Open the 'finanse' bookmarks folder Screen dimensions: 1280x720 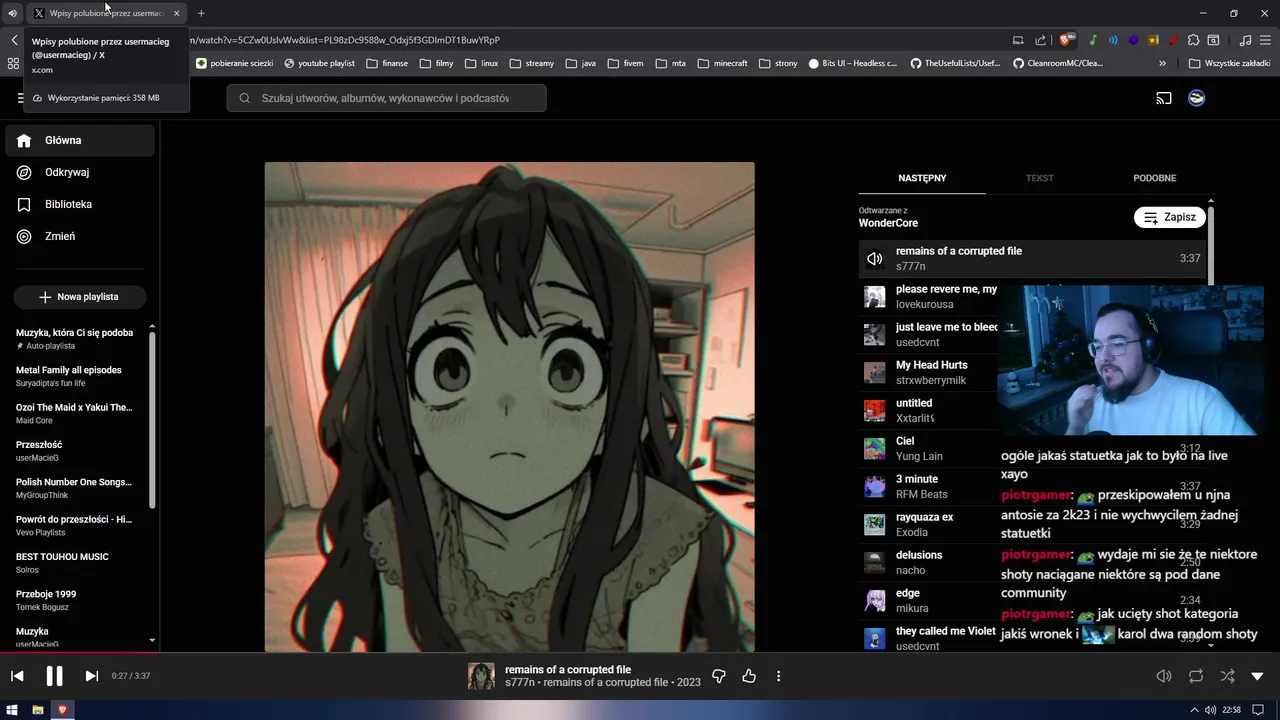[388, 63]
